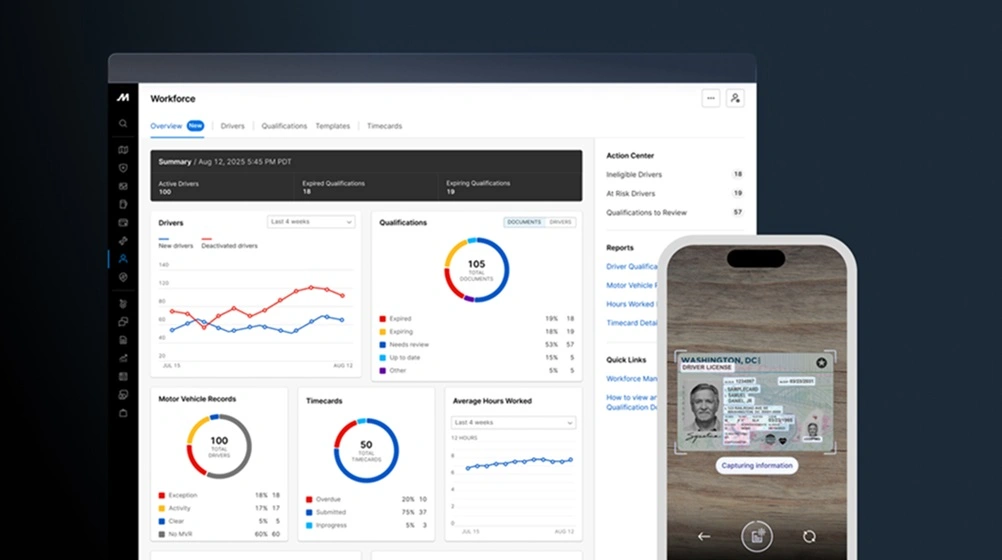The height and width of the screenshot is (560, 1002).
Task: Open the shield safety icon in the sidebar
Action: tap(123, 167)
